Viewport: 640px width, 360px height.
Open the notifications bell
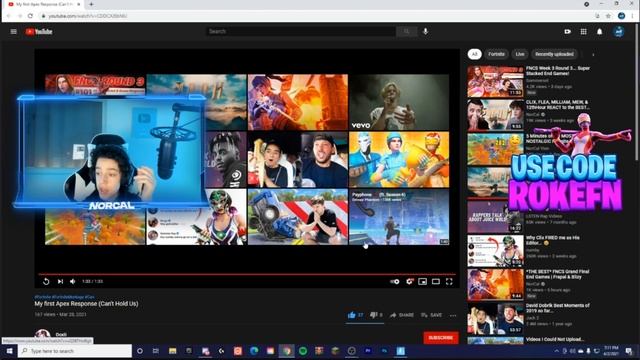pos(599,31)
